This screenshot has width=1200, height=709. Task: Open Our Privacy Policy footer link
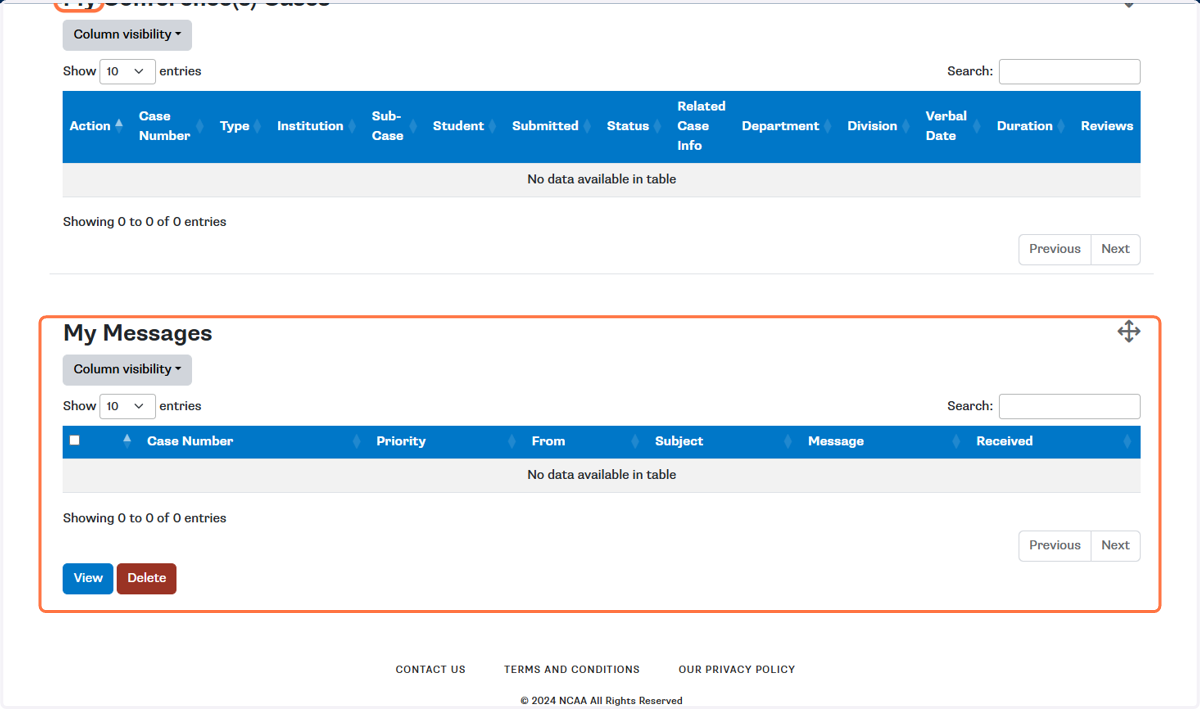point(737,669)
